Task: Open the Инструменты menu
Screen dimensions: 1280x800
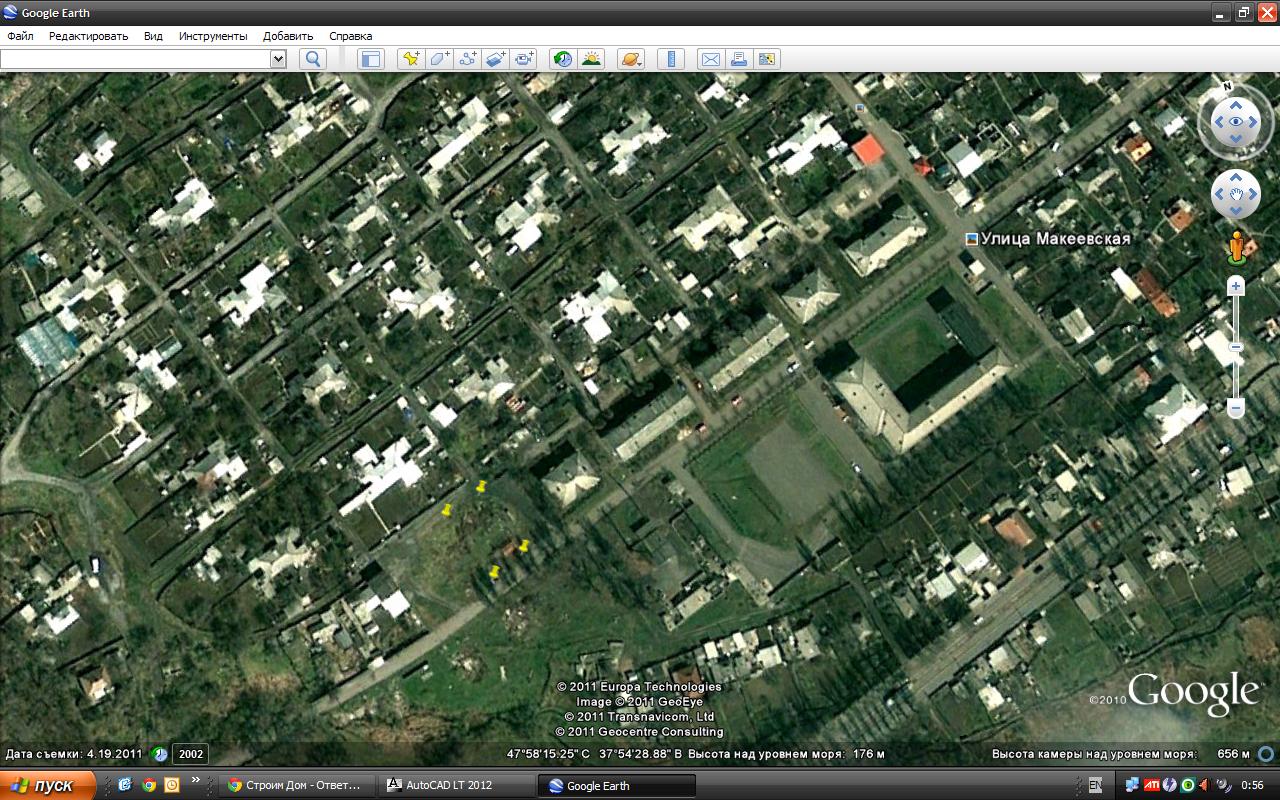Action: tap(213, 36)
